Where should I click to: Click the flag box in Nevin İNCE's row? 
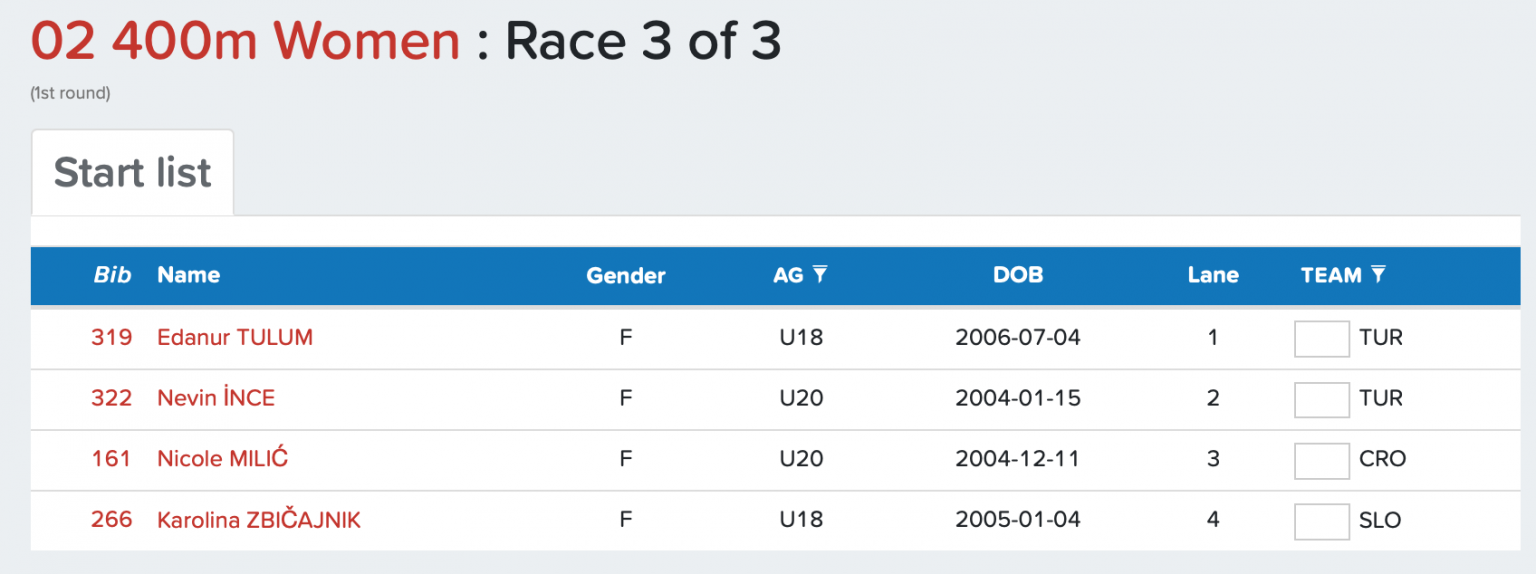(1321, 399)
